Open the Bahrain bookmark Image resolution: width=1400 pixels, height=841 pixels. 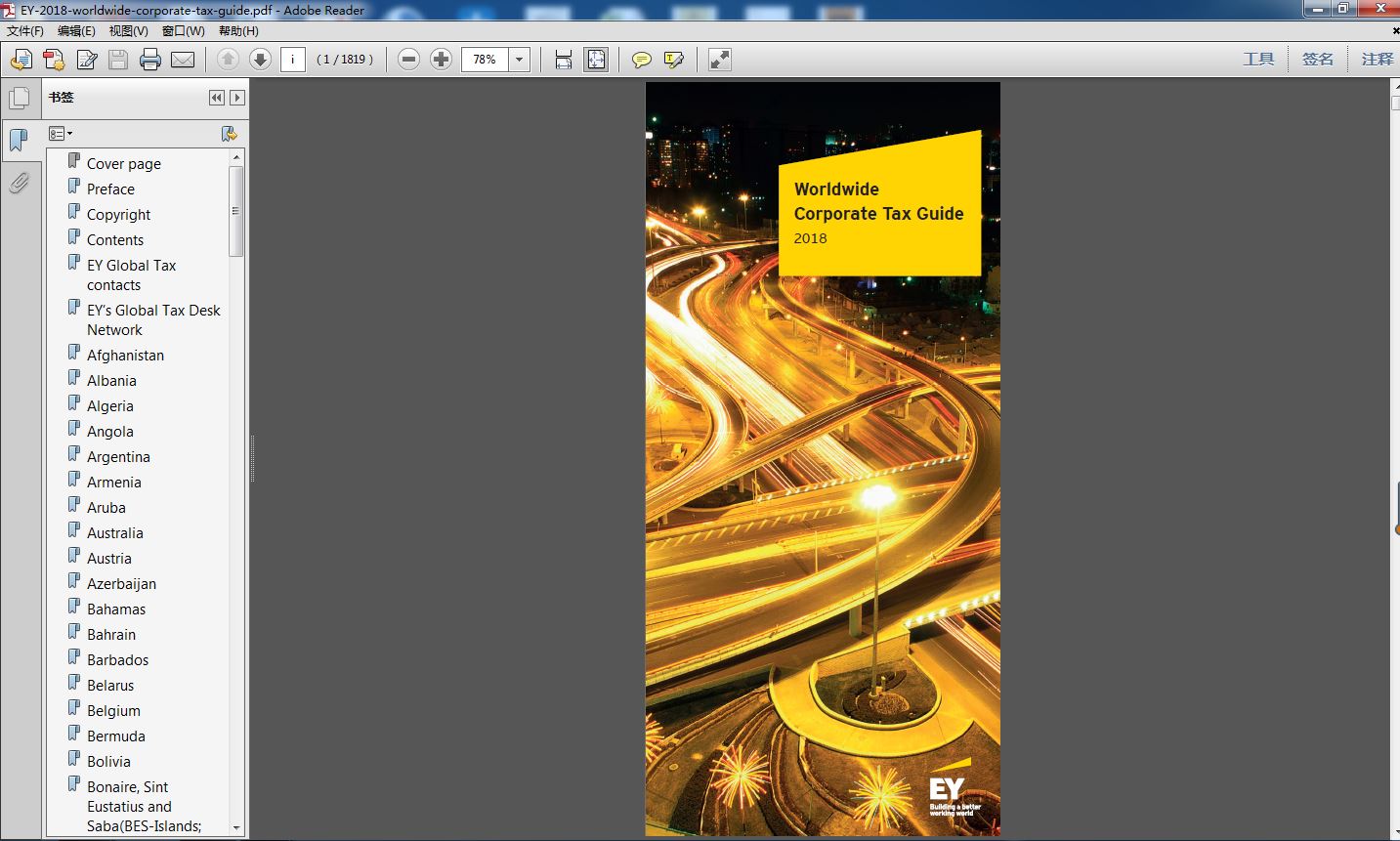point(111,635)
